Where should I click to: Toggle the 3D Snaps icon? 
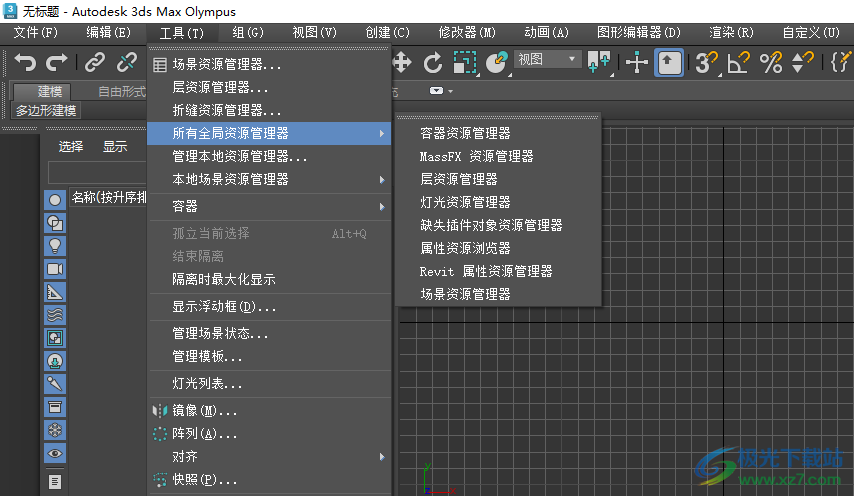[x=706, y=63]
